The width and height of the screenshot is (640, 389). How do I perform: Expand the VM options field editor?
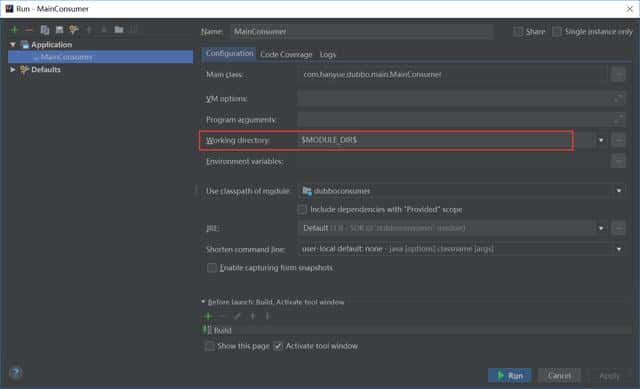coord(618,98)
